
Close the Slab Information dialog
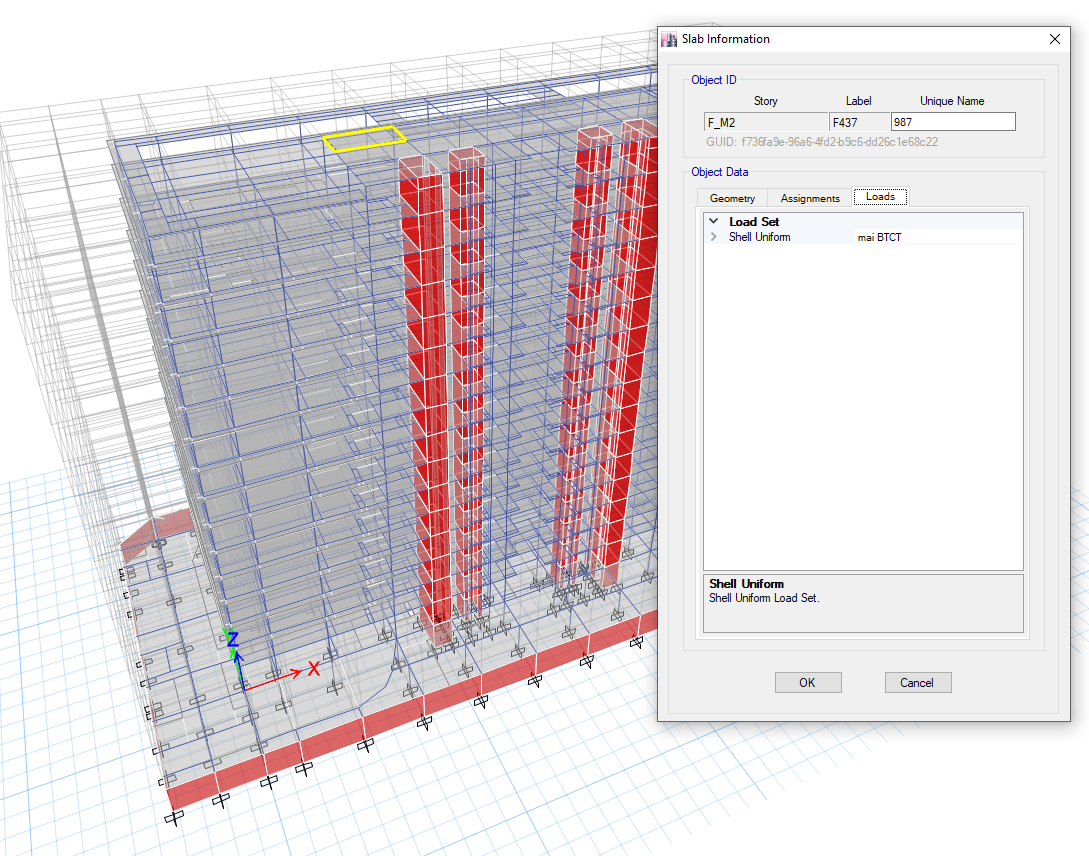click(x=1054, y=40)
